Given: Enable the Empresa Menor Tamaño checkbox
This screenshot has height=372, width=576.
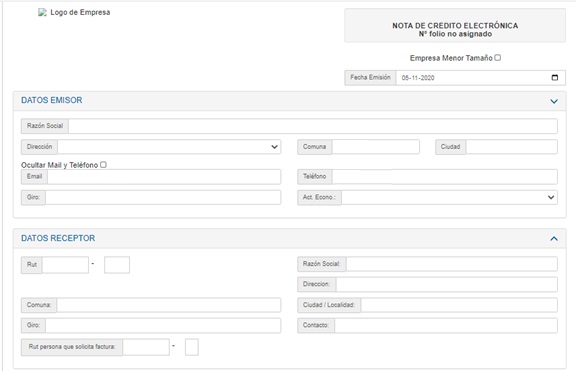Looking at the screenshot, I should 497,58.
